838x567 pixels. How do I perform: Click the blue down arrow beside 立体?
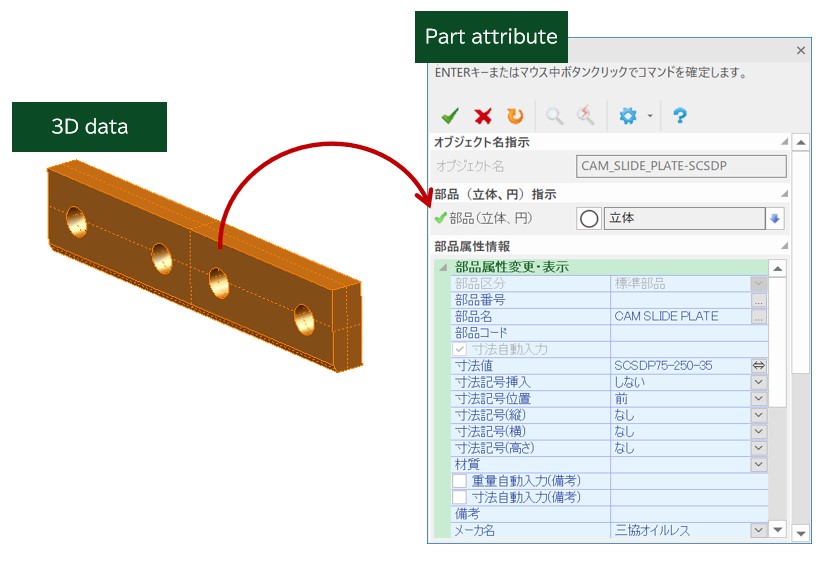pos(776,219)
